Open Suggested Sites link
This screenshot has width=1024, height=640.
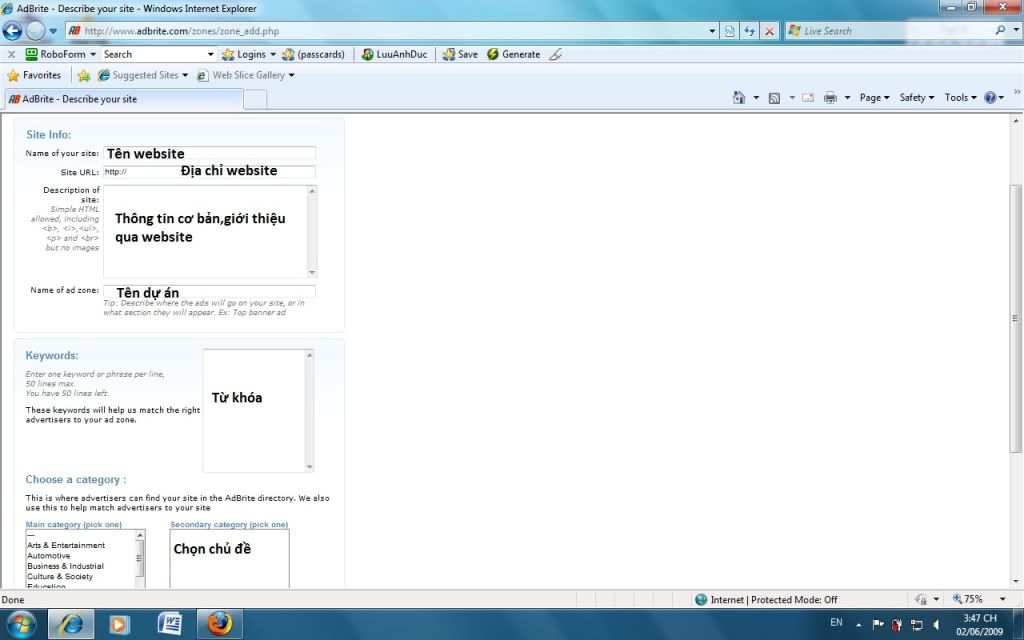pyautogui.click(x=142, y=75)
